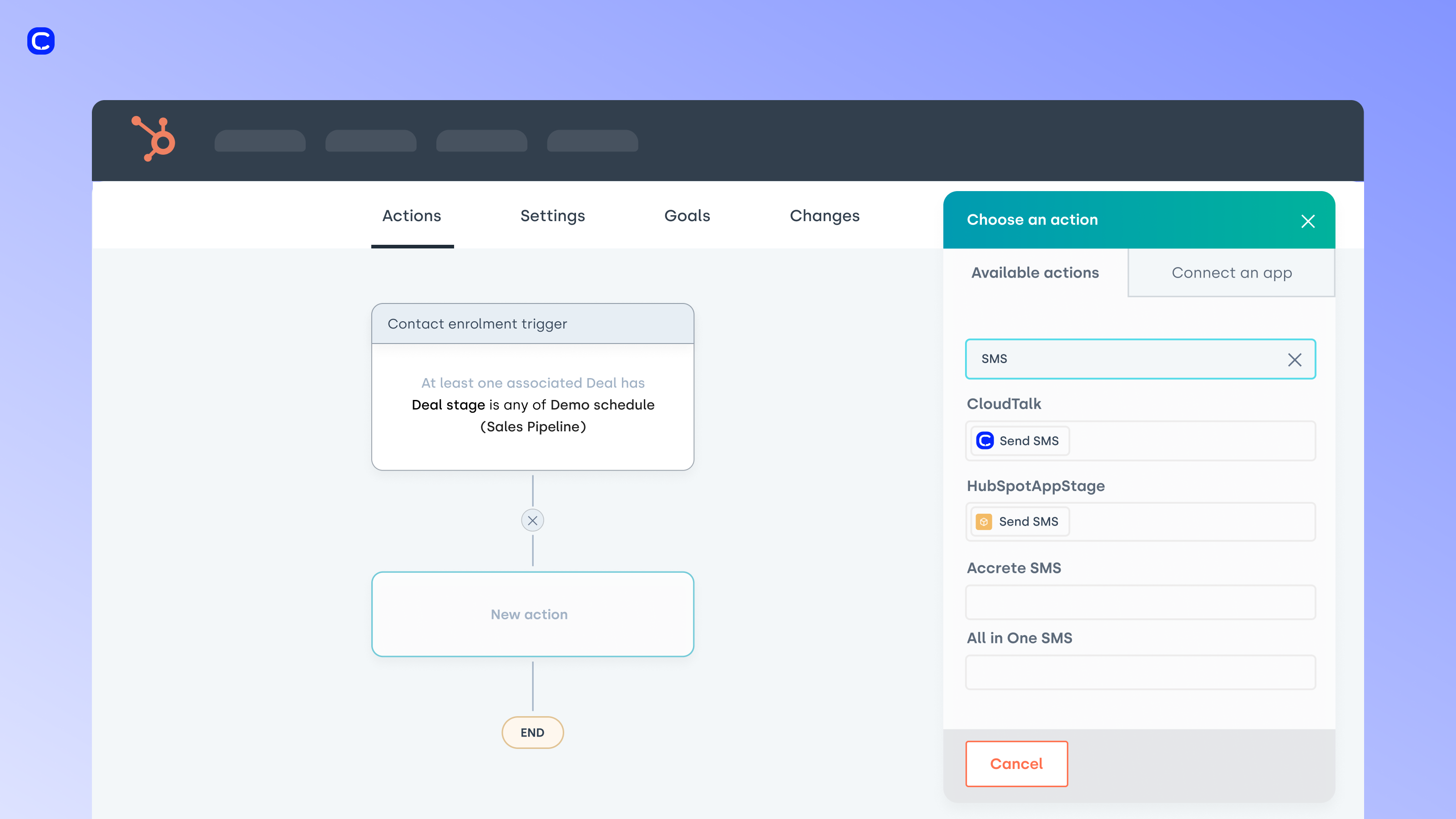Select the New action placeholder box
The height and width of the screenshot is (819, 1456).
532,614
